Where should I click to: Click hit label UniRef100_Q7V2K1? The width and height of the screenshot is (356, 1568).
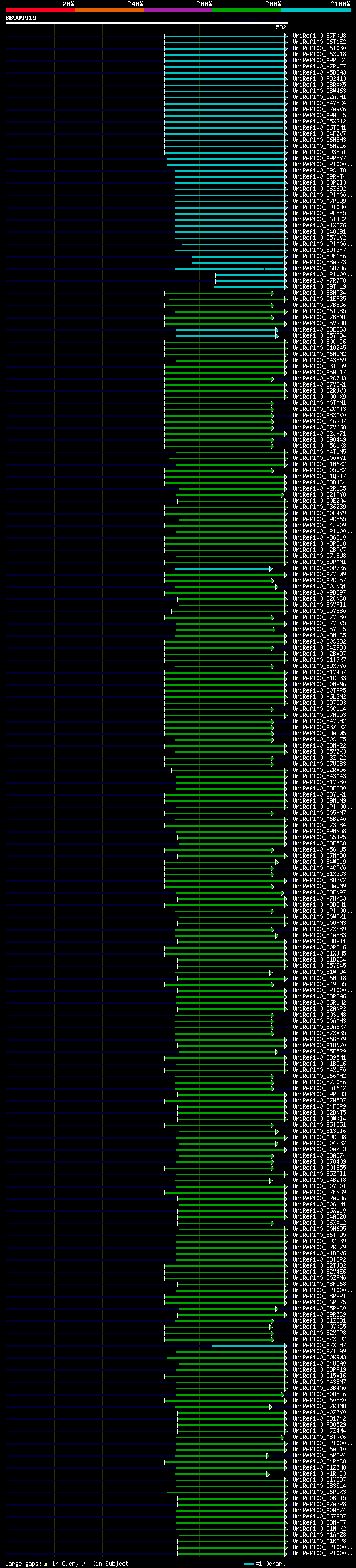[x=319, y=385]
